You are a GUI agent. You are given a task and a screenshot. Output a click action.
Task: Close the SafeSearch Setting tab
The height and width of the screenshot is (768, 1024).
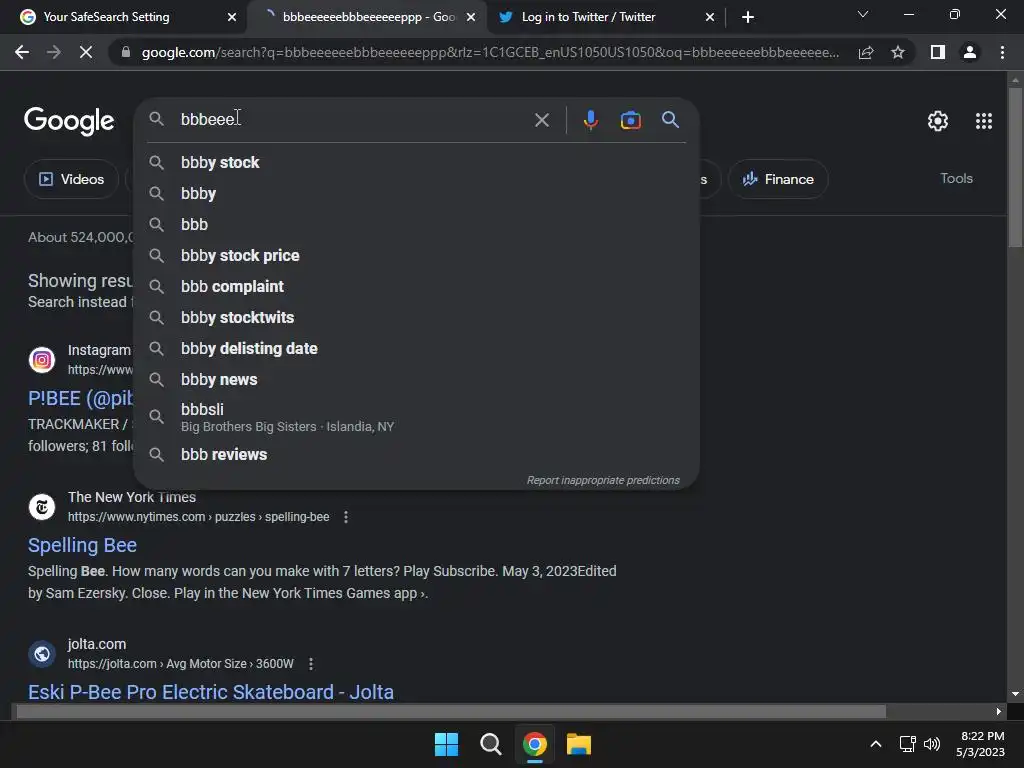[232, 17]
